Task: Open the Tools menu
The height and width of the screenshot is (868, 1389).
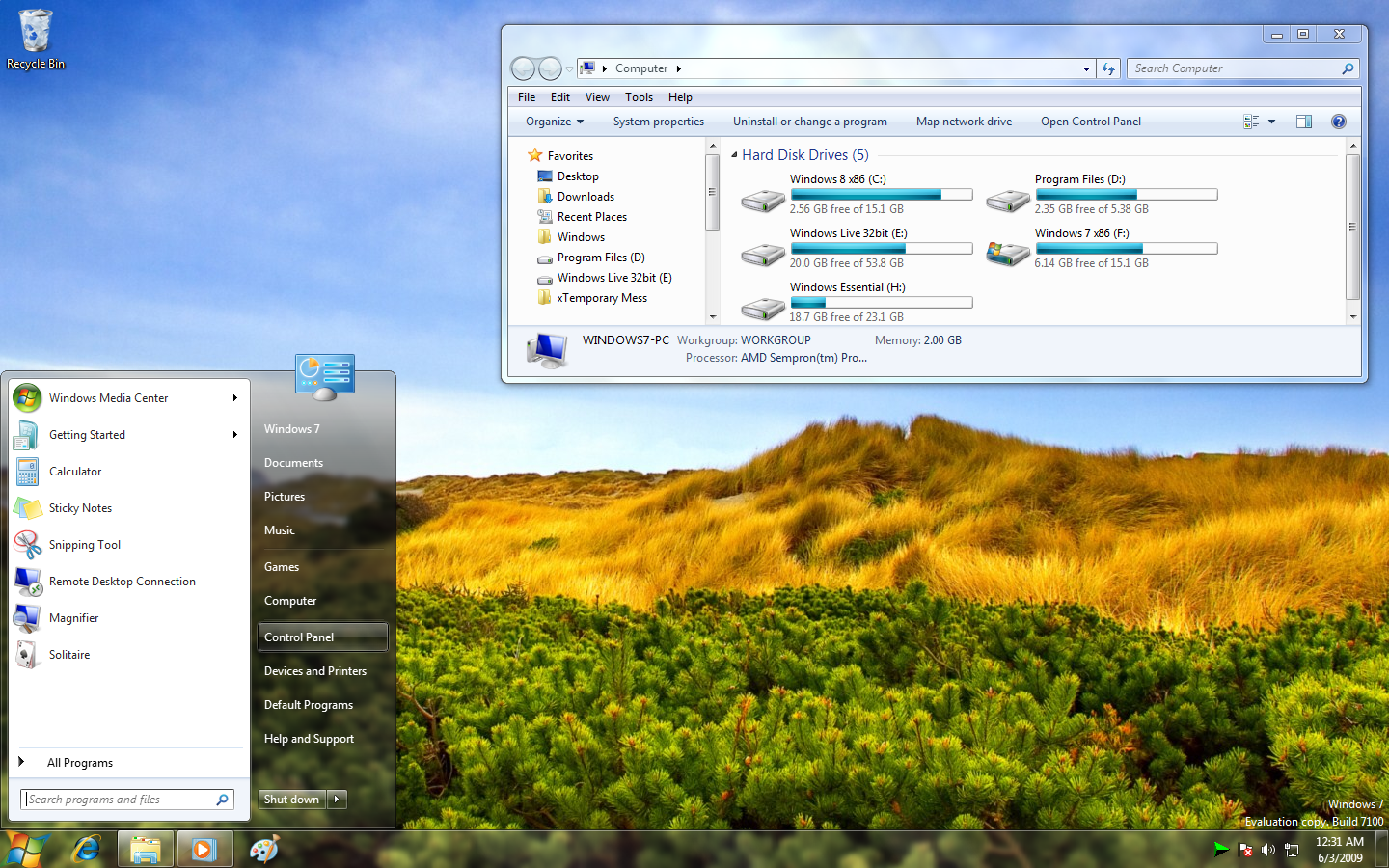Action: pos(639,97)
